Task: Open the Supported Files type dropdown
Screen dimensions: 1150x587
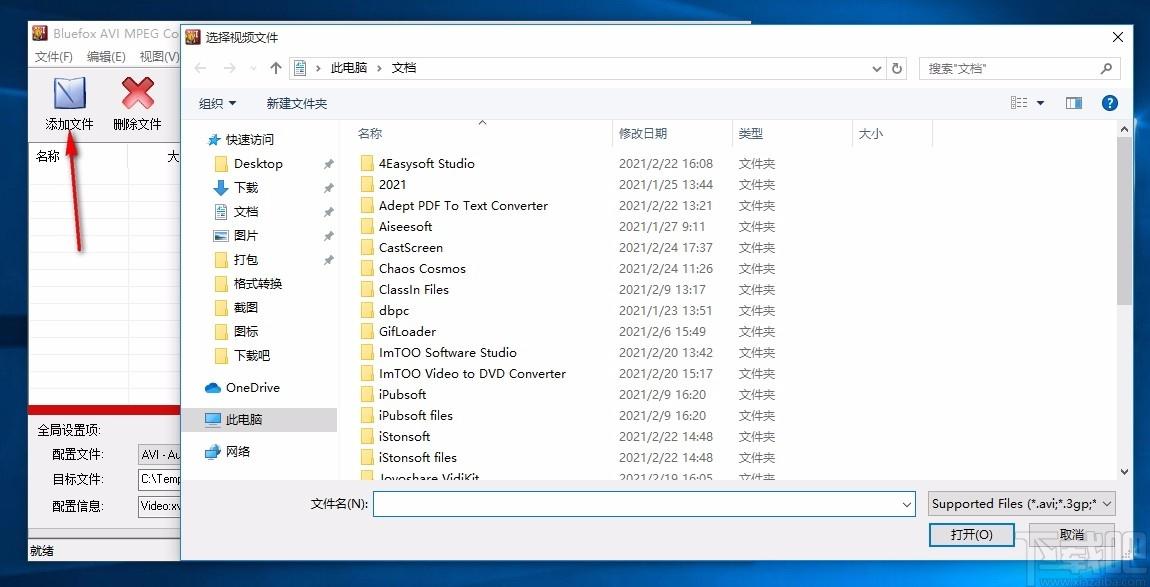Action: tap(1022, 504)
